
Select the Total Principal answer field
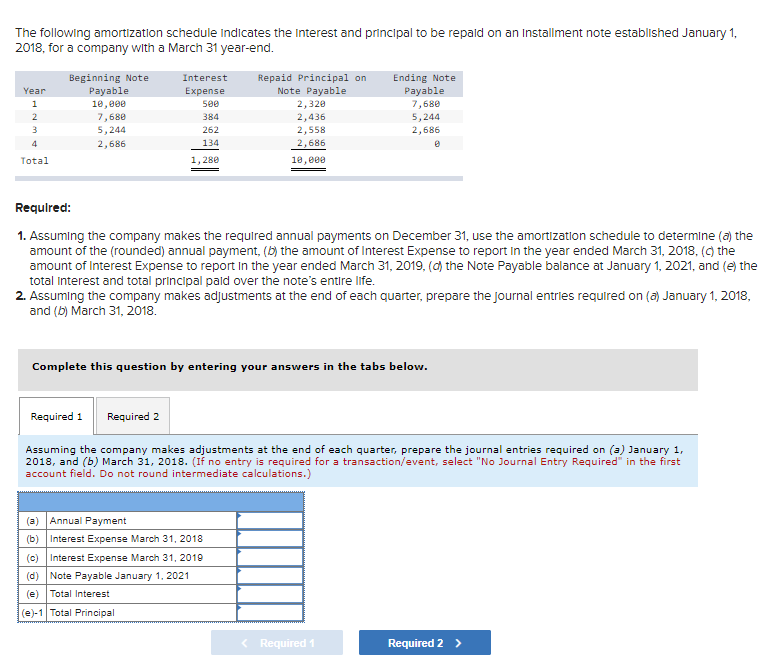tap(270, 612)
